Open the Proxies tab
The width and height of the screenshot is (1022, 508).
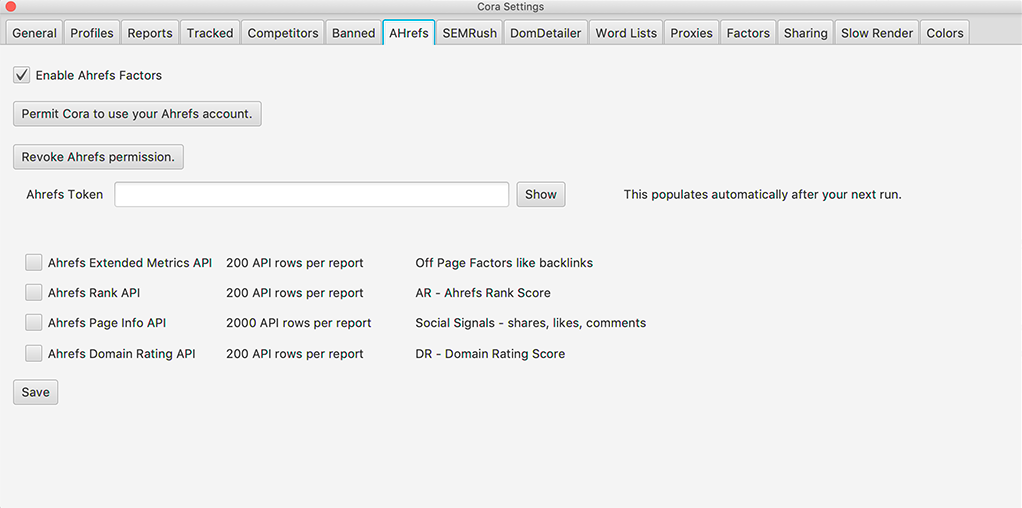(692, 33)
